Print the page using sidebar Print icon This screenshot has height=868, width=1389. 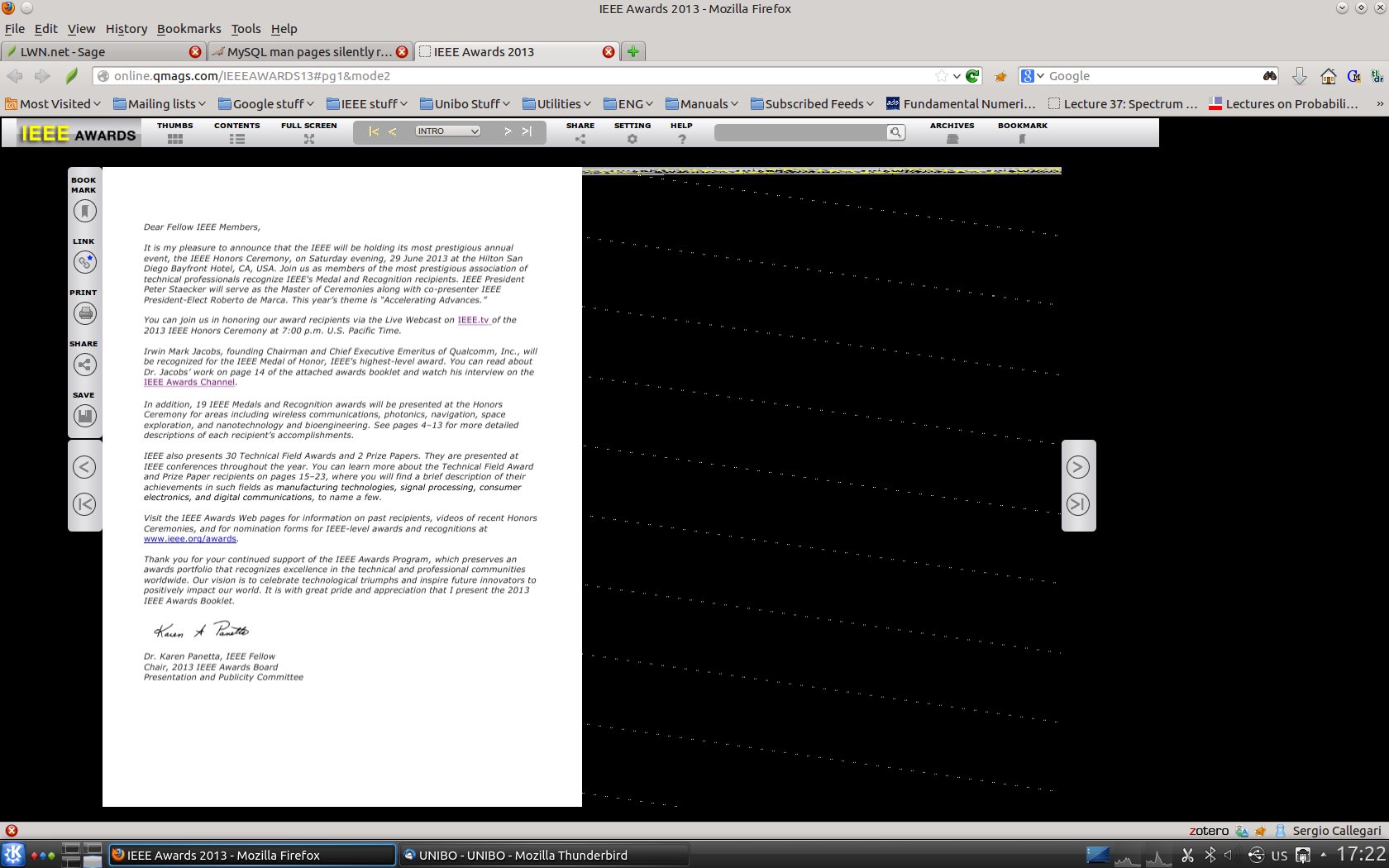pyautogui.click(x=84, y=314)
